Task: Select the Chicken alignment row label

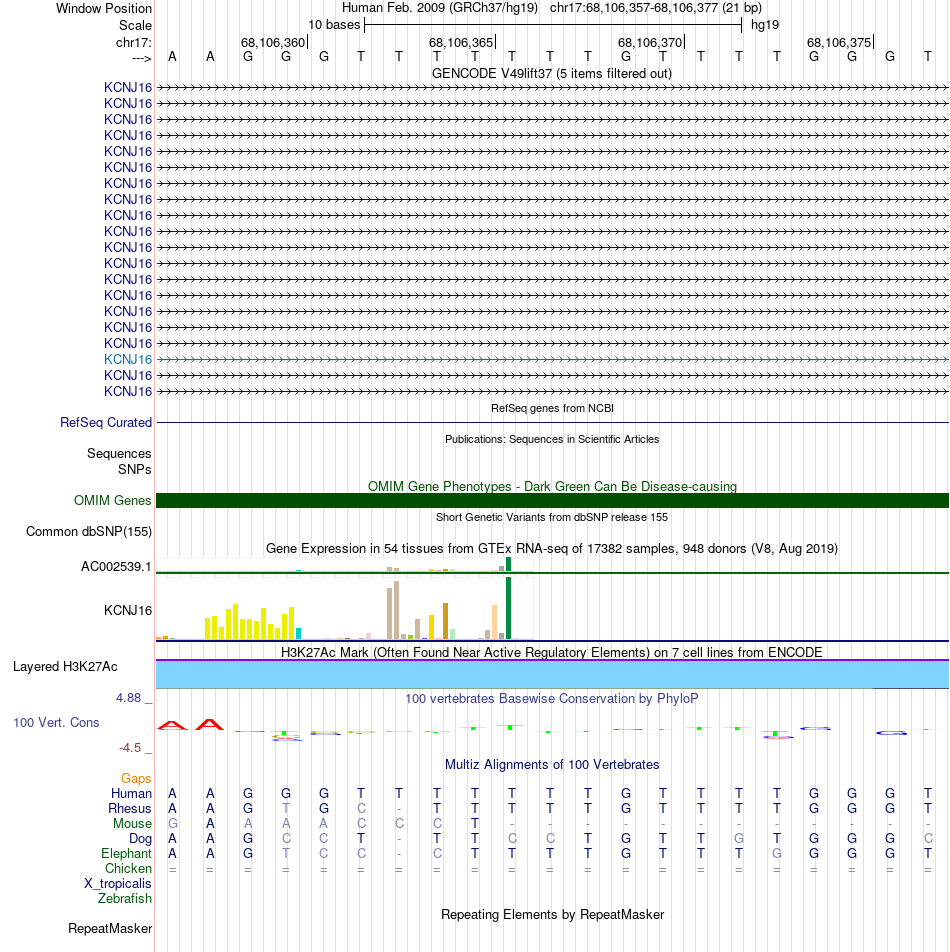Action: (128, 868)
